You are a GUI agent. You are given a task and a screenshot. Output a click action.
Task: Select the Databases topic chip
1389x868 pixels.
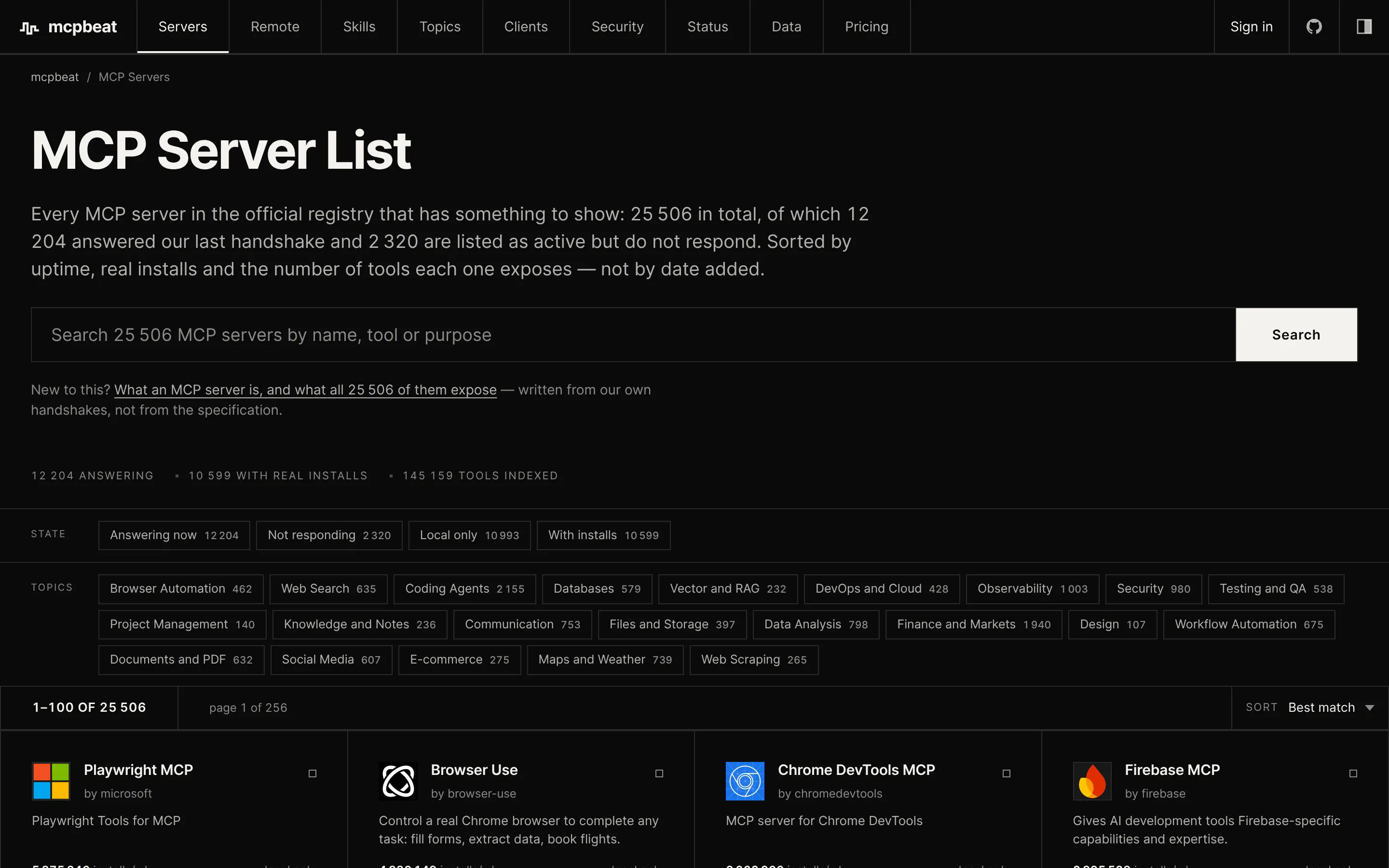tap(597, 589)
